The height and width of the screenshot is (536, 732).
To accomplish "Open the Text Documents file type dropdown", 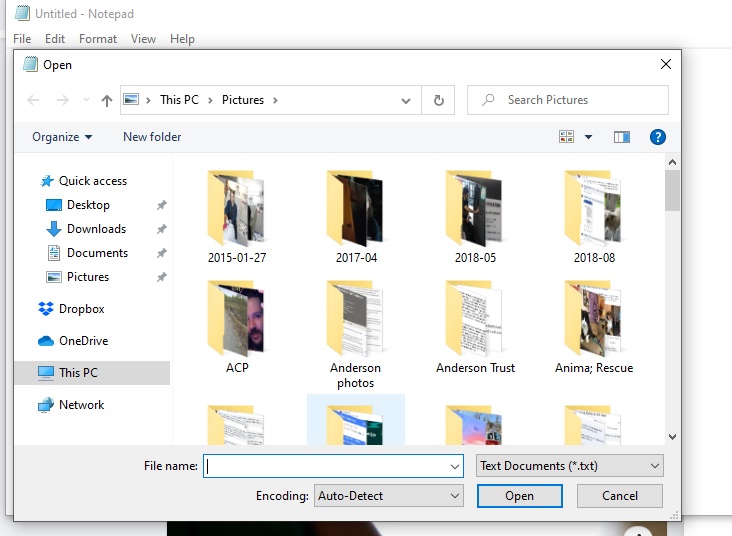I will pos(570,466).
